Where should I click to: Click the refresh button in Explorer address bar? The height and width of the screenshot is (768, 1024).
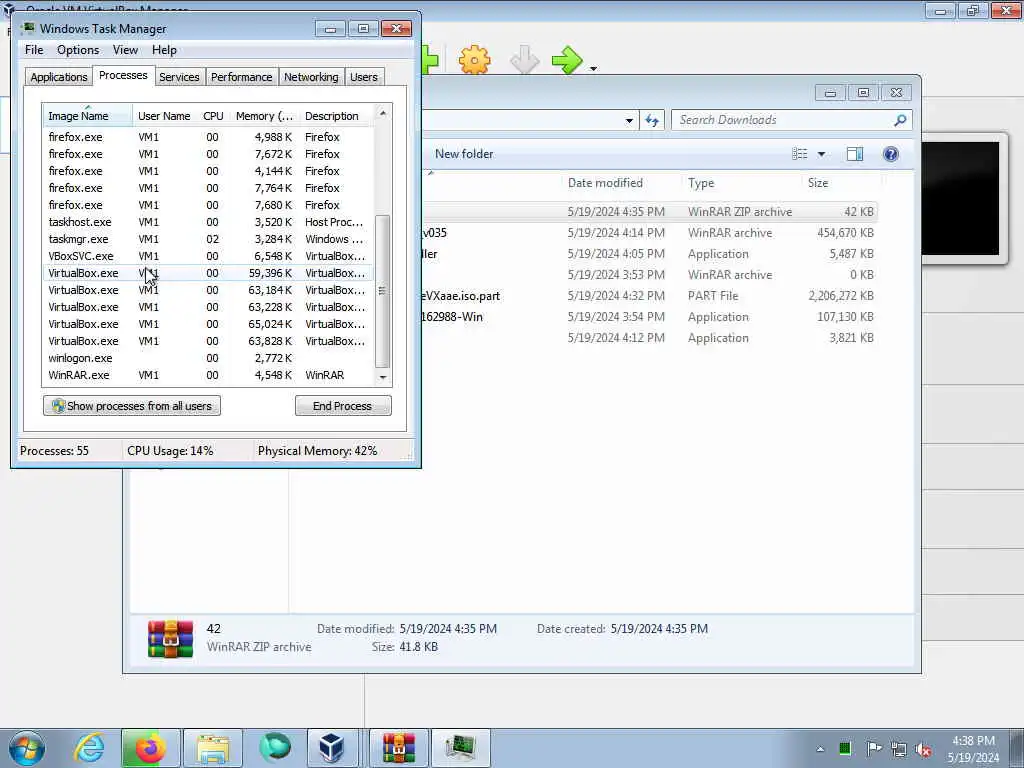[x=652, y=120]
